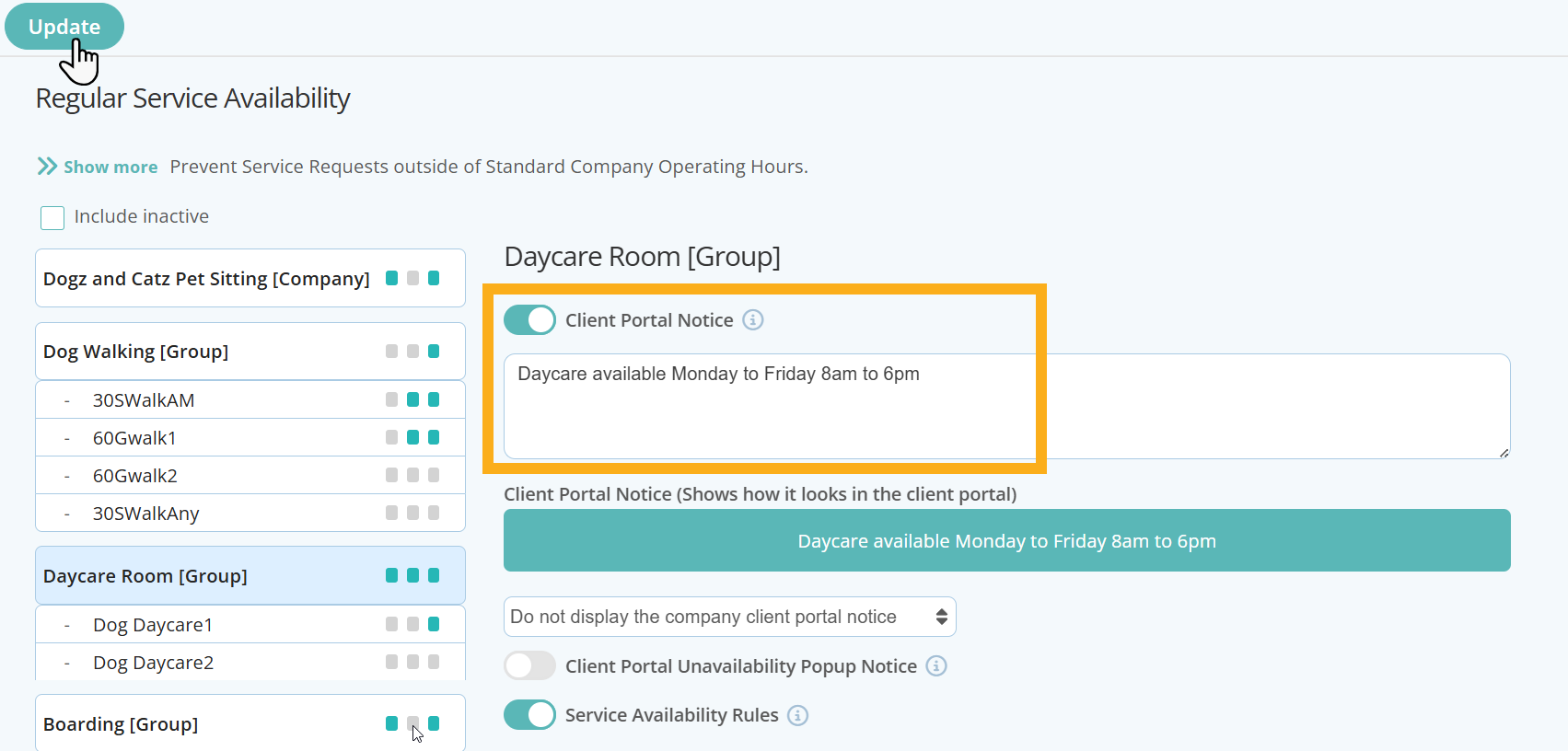
Task: Open the company client portal notice dropdown
Action: coord(729,617)
